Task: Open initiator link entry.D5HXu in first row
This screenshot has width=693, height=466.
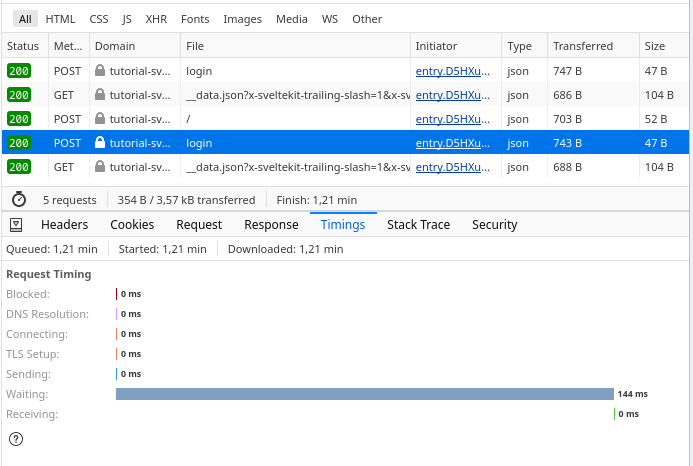Action: 453,71
